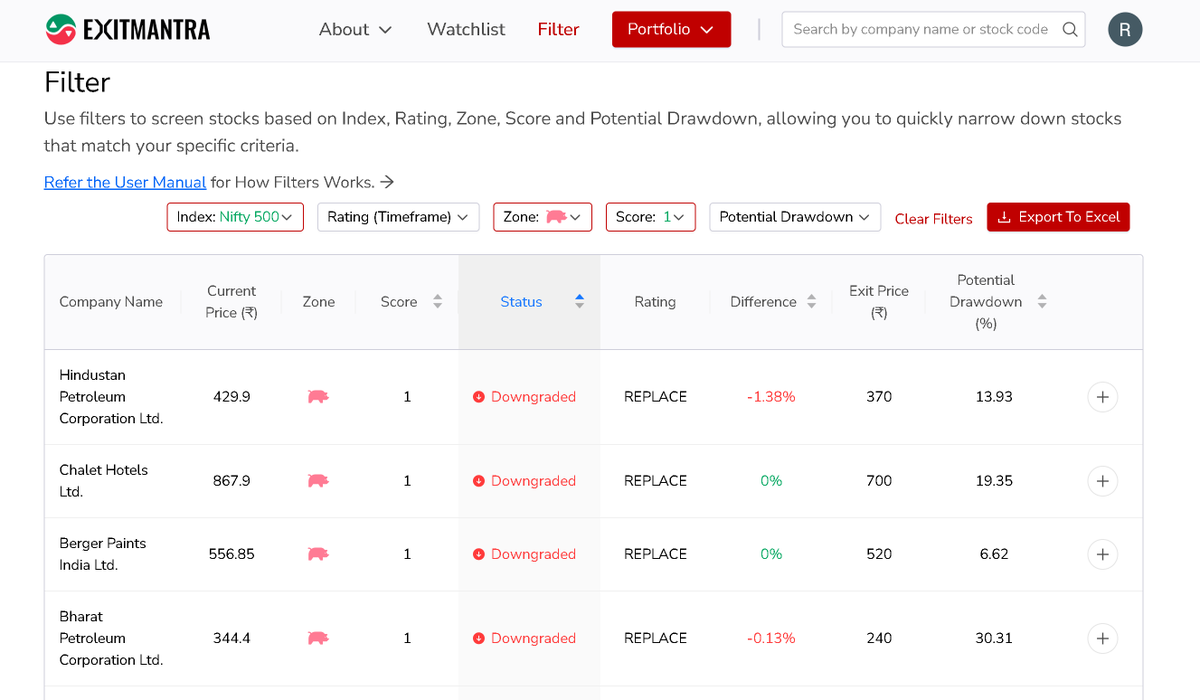
Task: Click the Rating column header
Action: [655, 301]
